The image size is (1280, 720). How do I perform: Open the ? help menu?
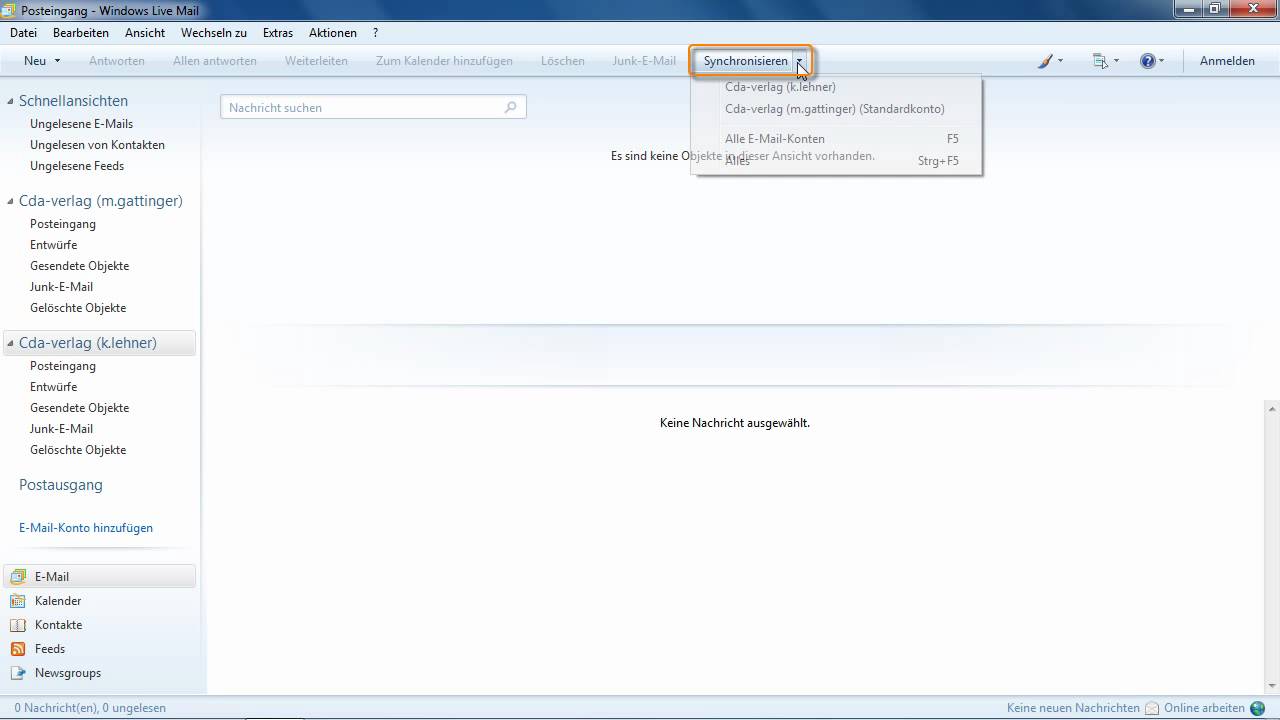(x=375, y=33)
